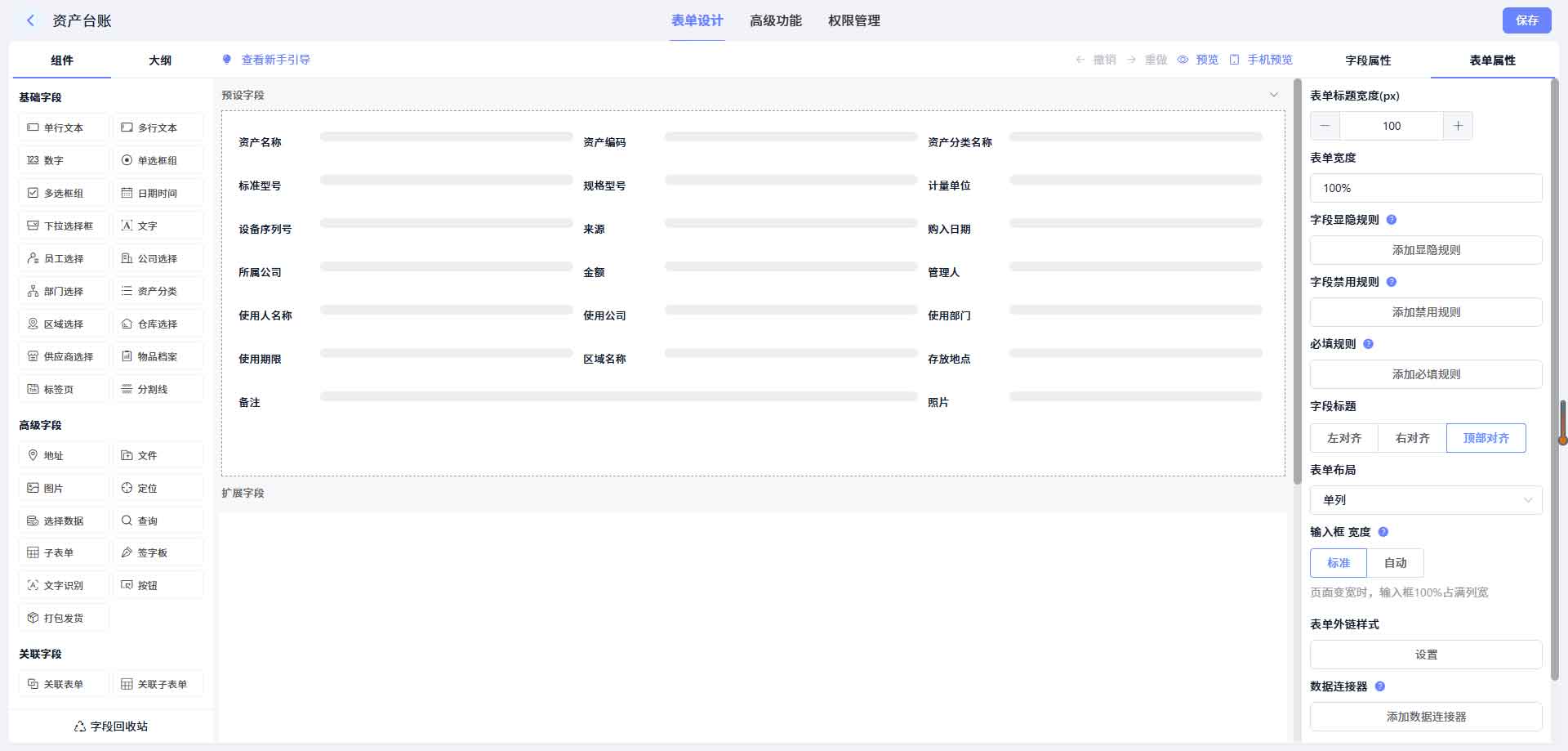Screen dimensions: 1568x751
Task: Increase 表单标题宽度 with plus button
Action: click(1458, 126)
